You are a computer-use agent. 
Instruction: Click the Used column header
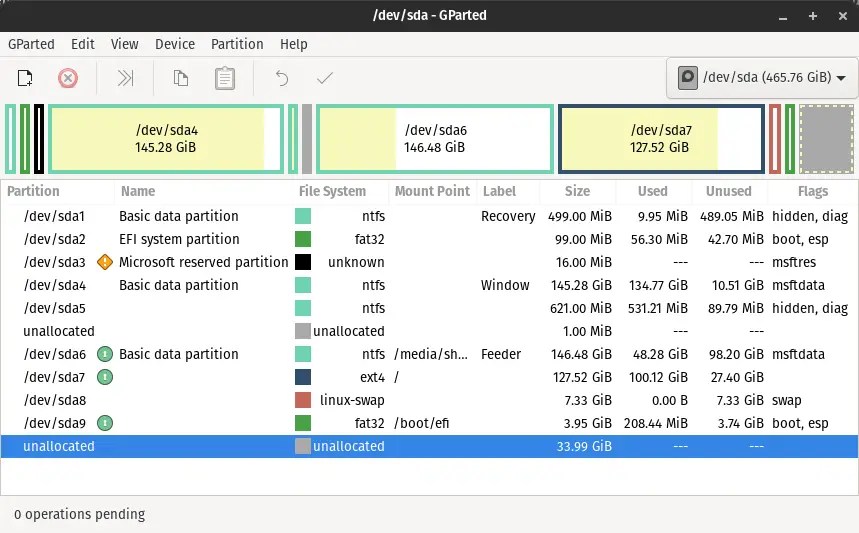click(652, 191)
